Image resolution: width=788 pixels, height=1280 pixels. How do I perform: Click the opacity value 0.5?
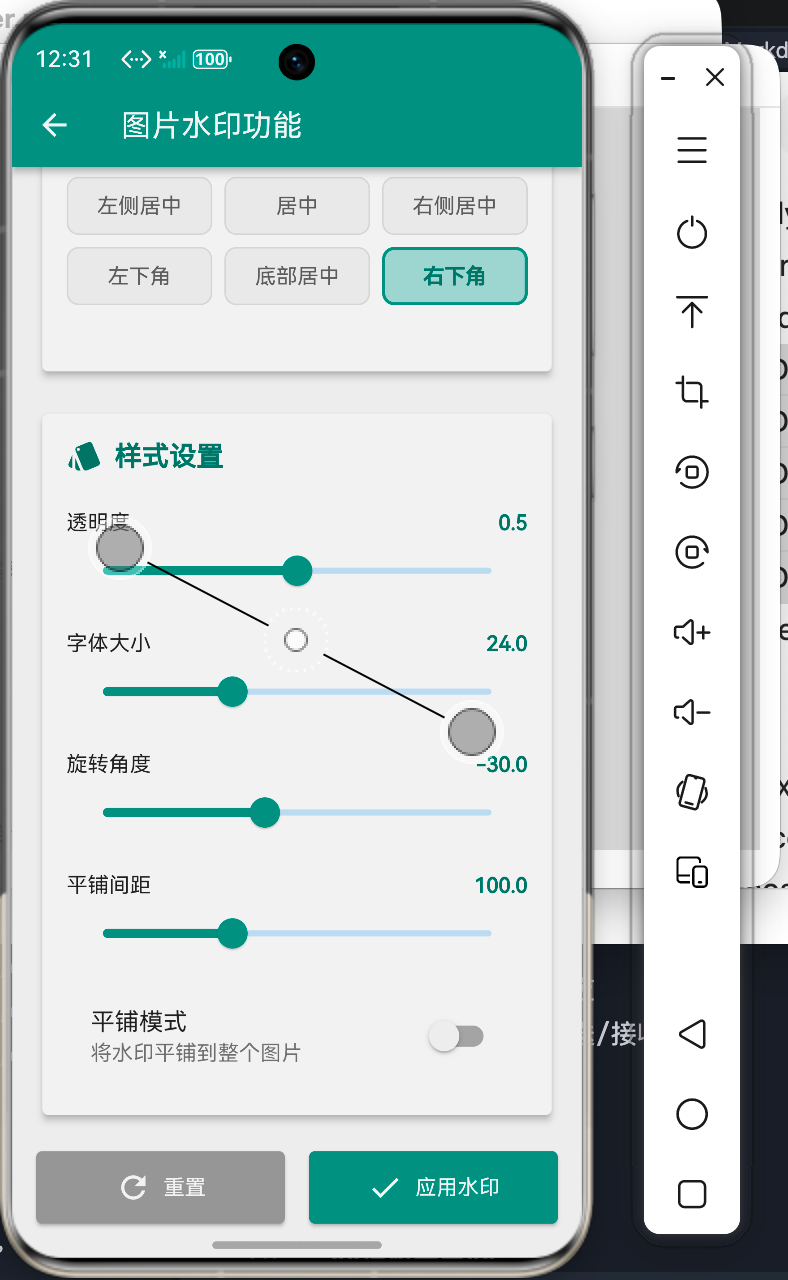513,523
